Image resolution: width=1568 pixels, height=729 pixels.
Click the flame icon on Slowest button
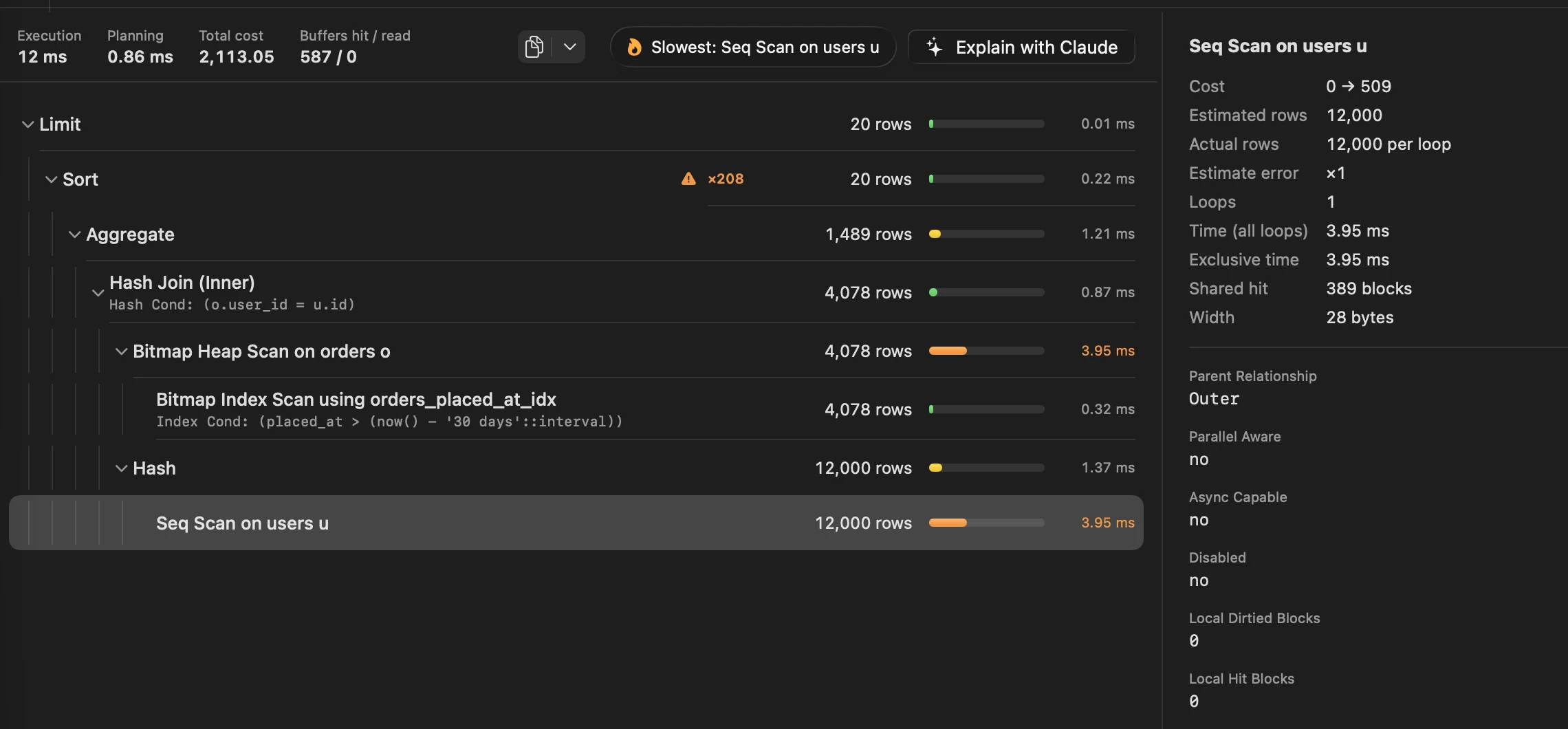pos(634,47)
